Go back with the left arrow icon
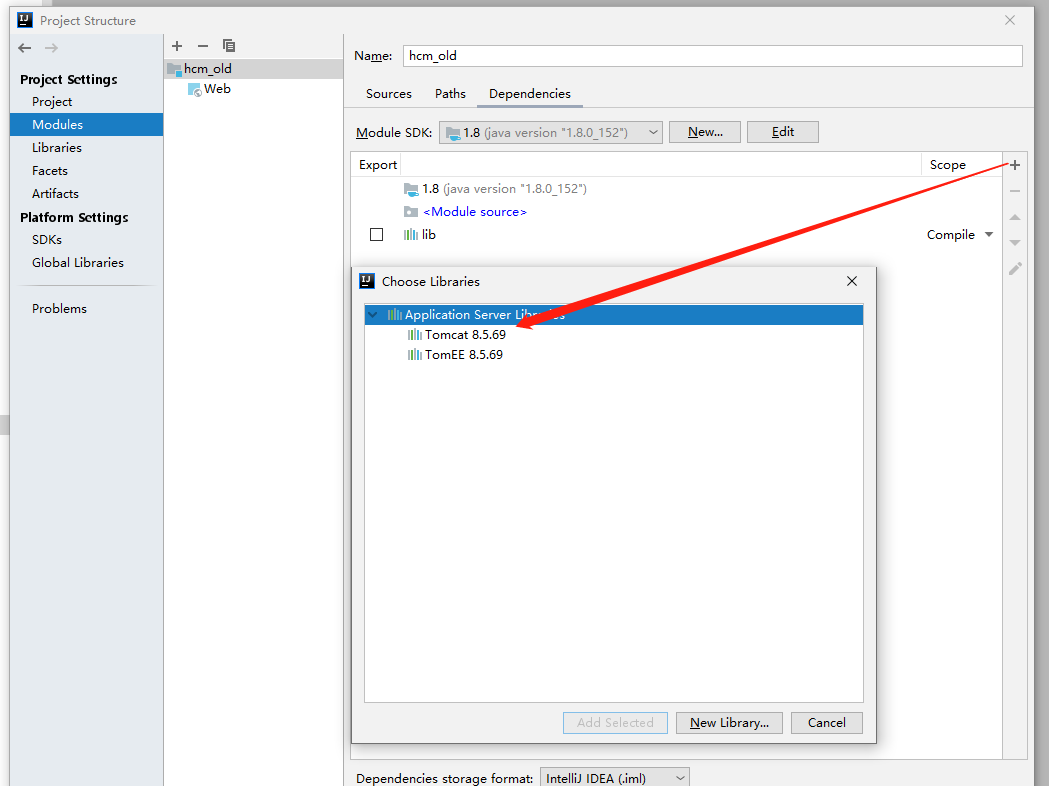Viewport: 1049px width, 786px height. click(25, 47)
